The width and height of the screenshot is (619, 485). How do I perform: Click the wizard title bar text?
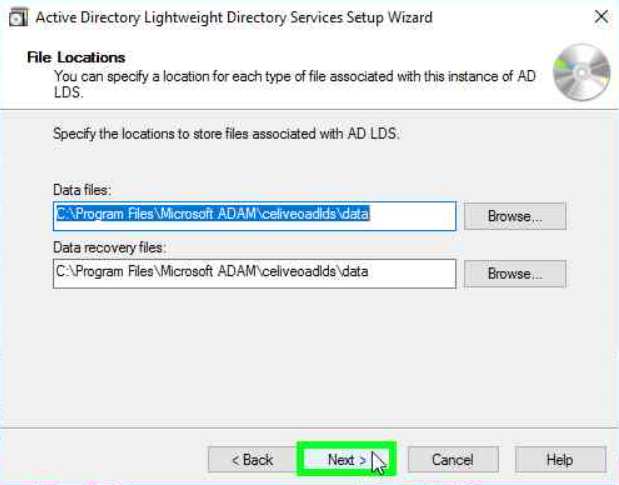pyautogui.click(x=234, y=17)
